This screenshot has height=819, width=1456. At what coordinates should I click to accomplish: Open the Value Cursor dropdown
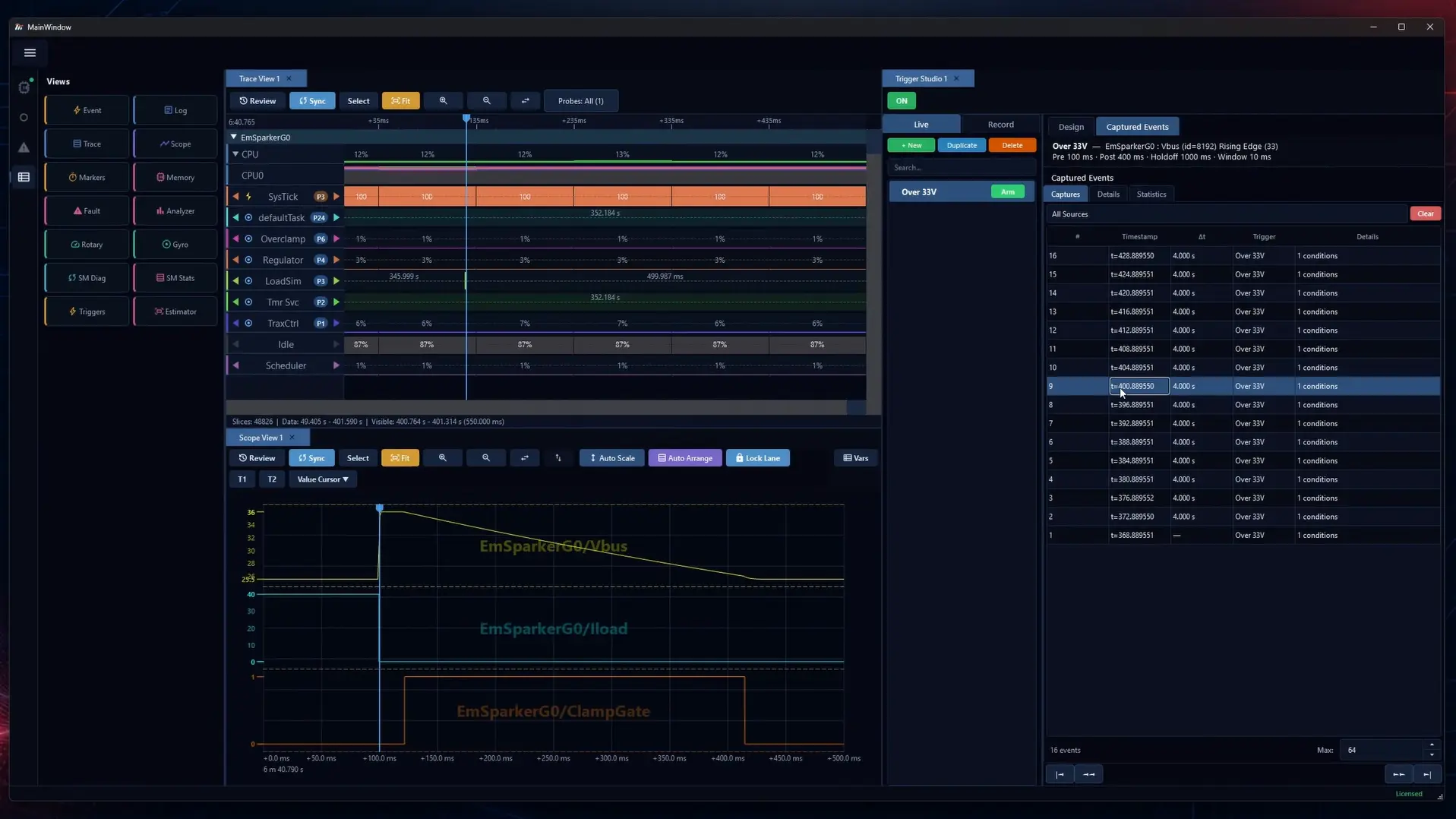[323, 479]
